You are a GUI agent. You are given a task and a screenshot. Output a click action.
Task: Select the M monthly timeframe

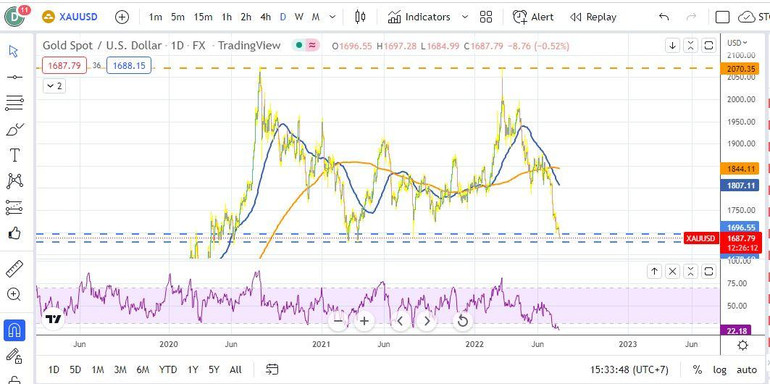pyautogui.click(x=316, y=17)
